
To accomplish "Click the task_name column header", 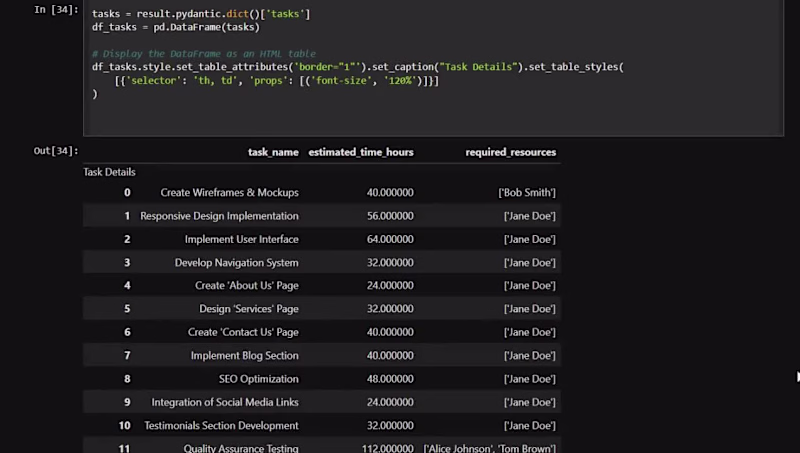I will tap(273, 152).
